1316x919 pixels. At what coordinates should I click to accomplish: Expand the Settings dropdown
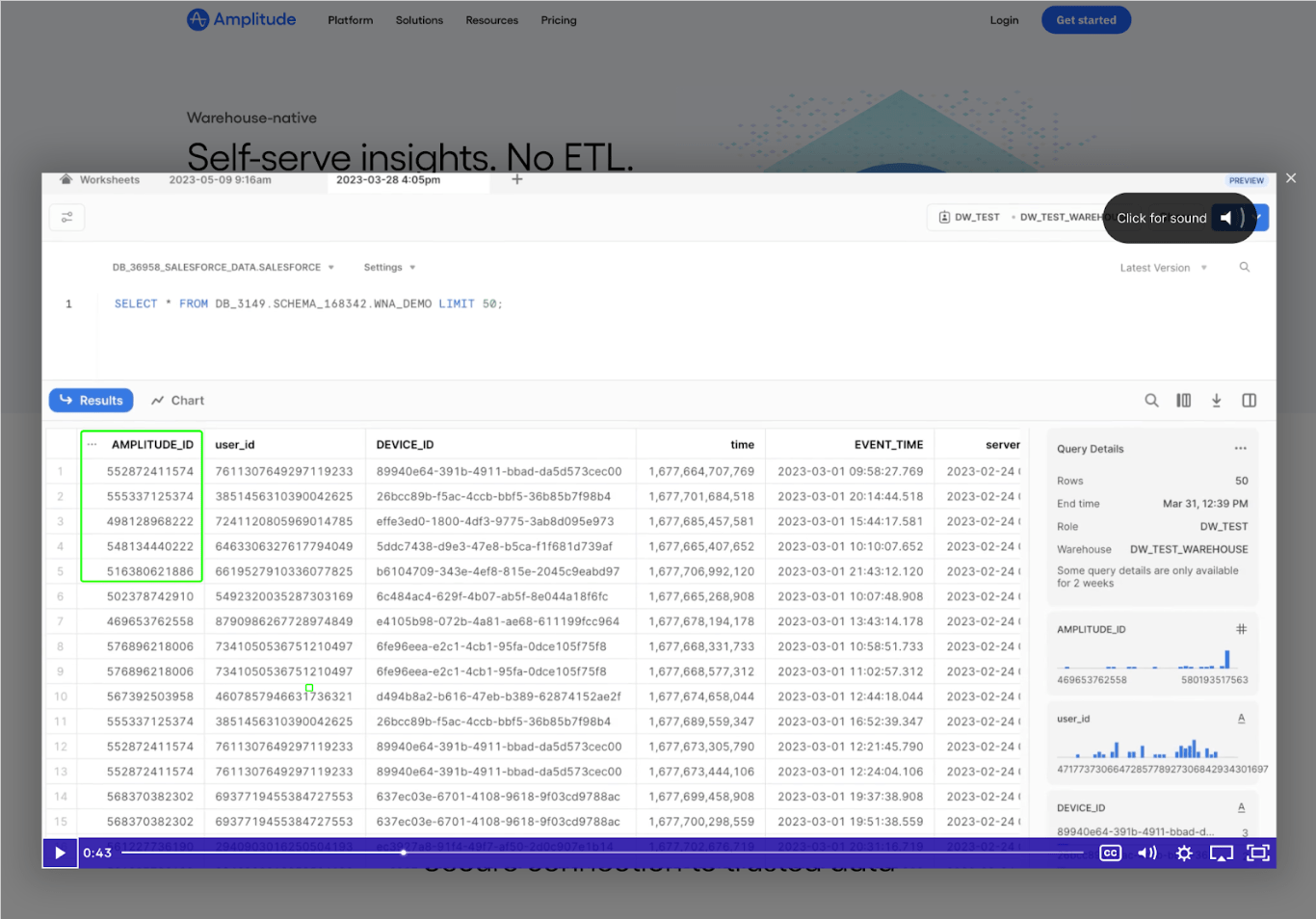389,268
